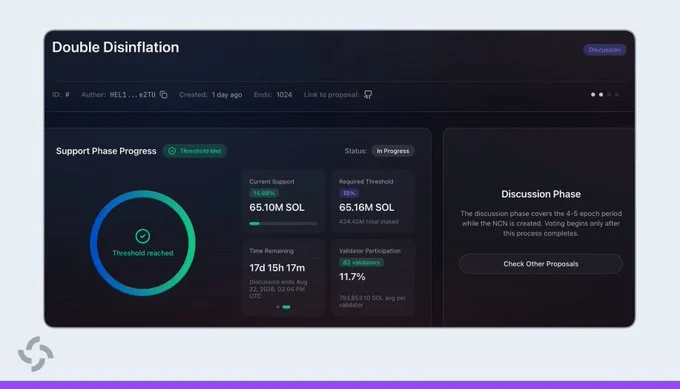This screenshot has height=389, width=680.
Task: Open the GitHub link to proposal
Action: 368,95
